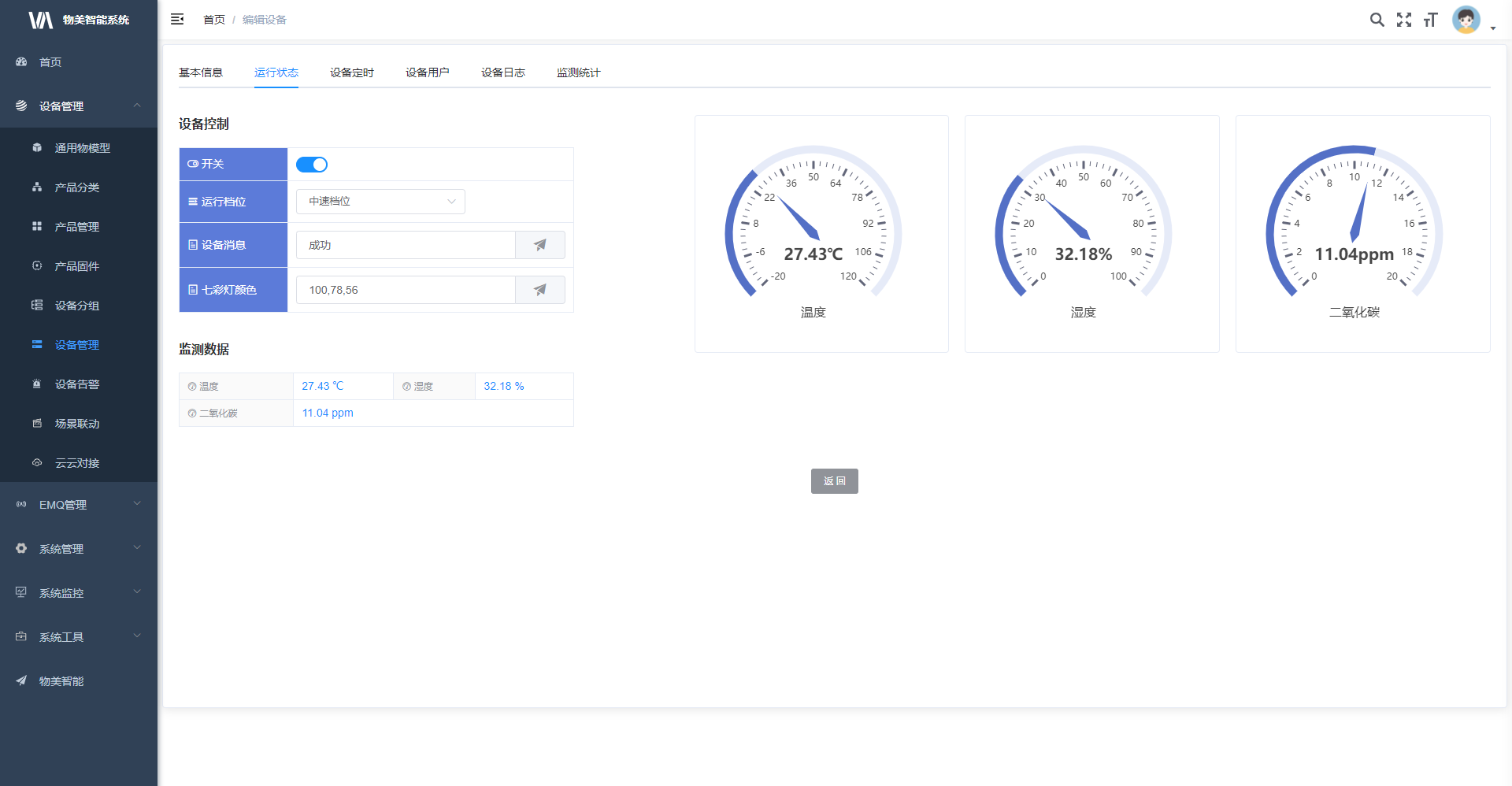
Task: Open the font size setting icon
Action: pyautogui.click(x=1431, y=20)
